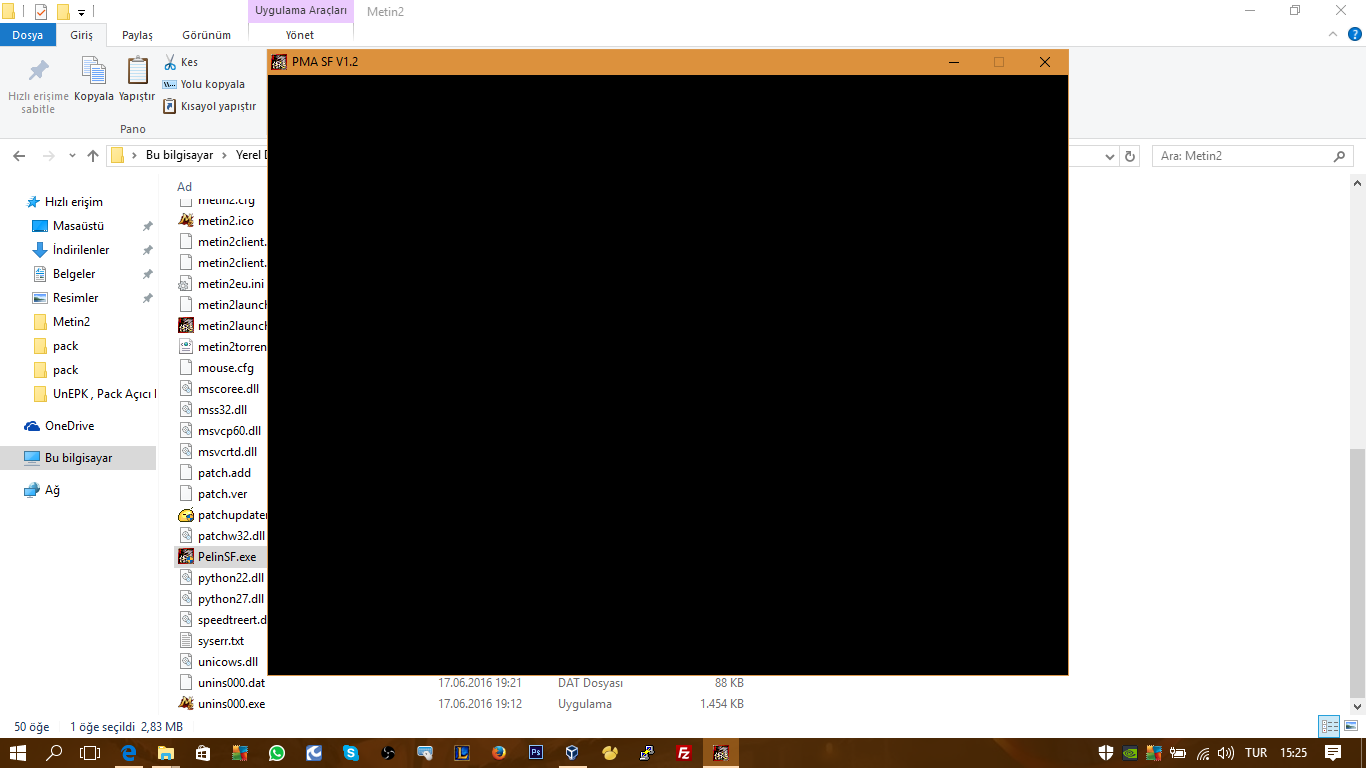Open the Yönet application tools tab
Viewport: 1366px width, 768px height.
[x=299, y=34]
